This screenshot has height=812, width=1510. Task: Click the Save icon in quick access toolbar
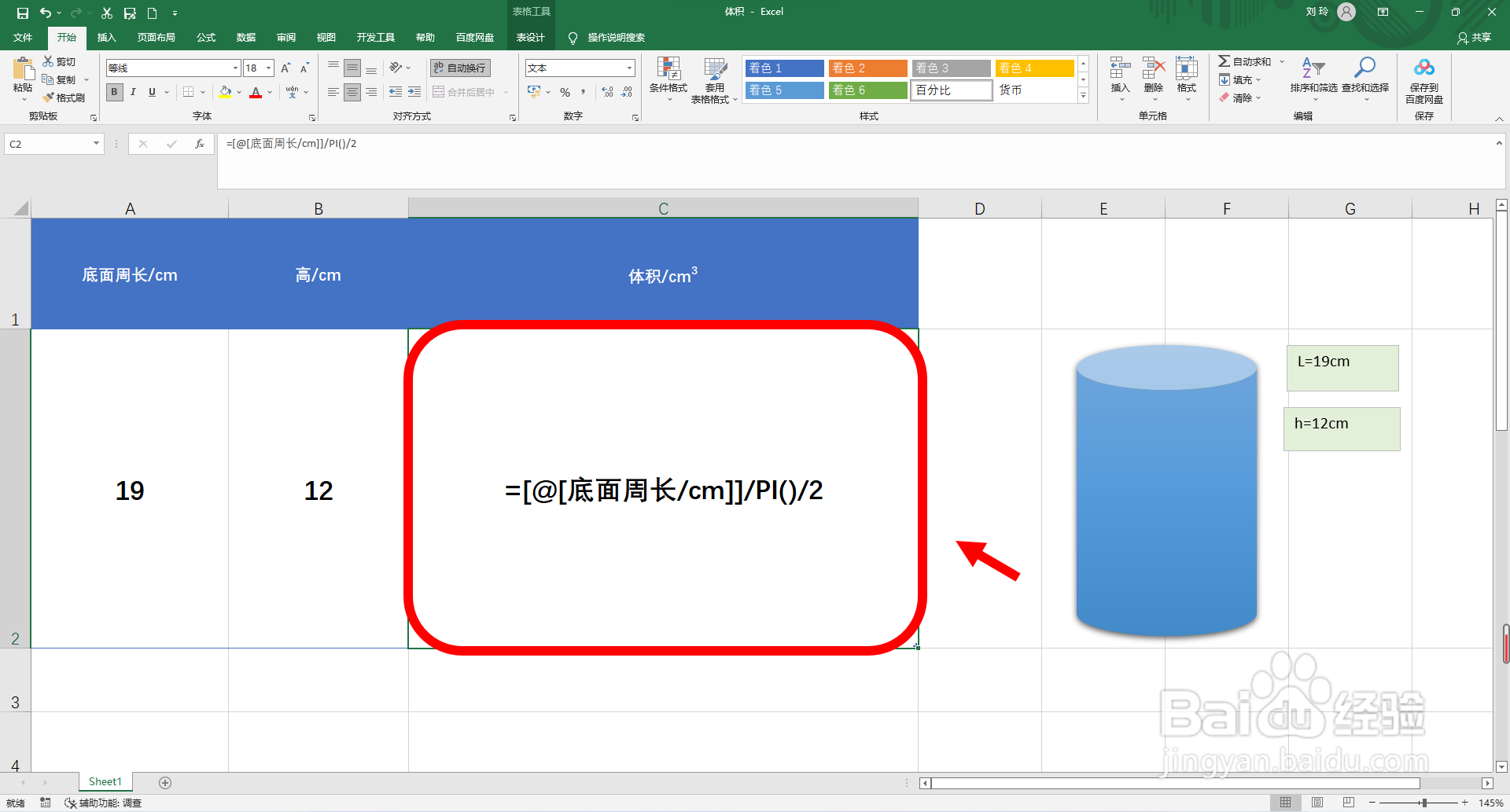point(22,13)
